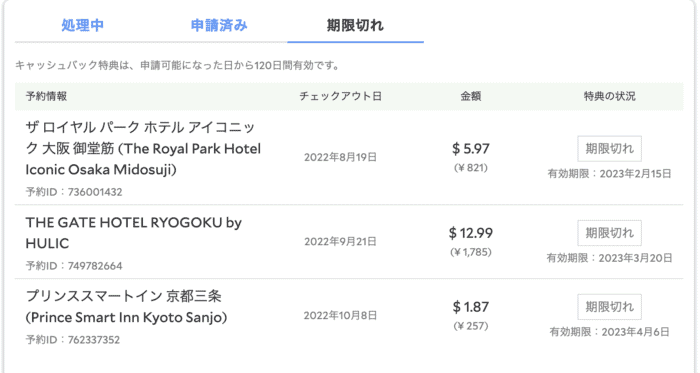The height and width of the screenshot is (373, 700).
Task: Click 期限切れ button for Royal Park Hotel
Action: click(609, 149)
